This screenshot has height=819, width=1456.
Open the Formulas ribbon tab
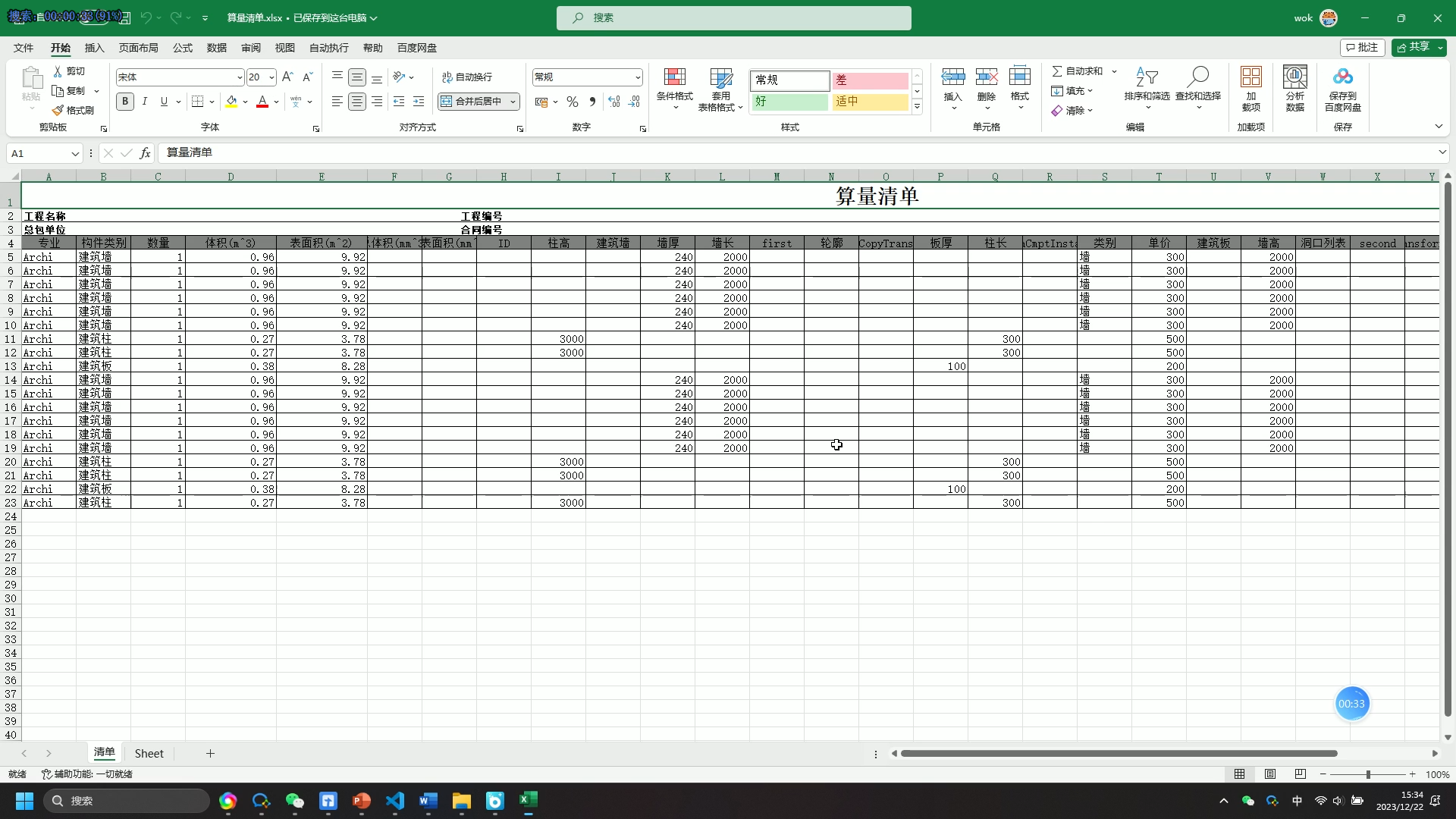pos(182,48)
